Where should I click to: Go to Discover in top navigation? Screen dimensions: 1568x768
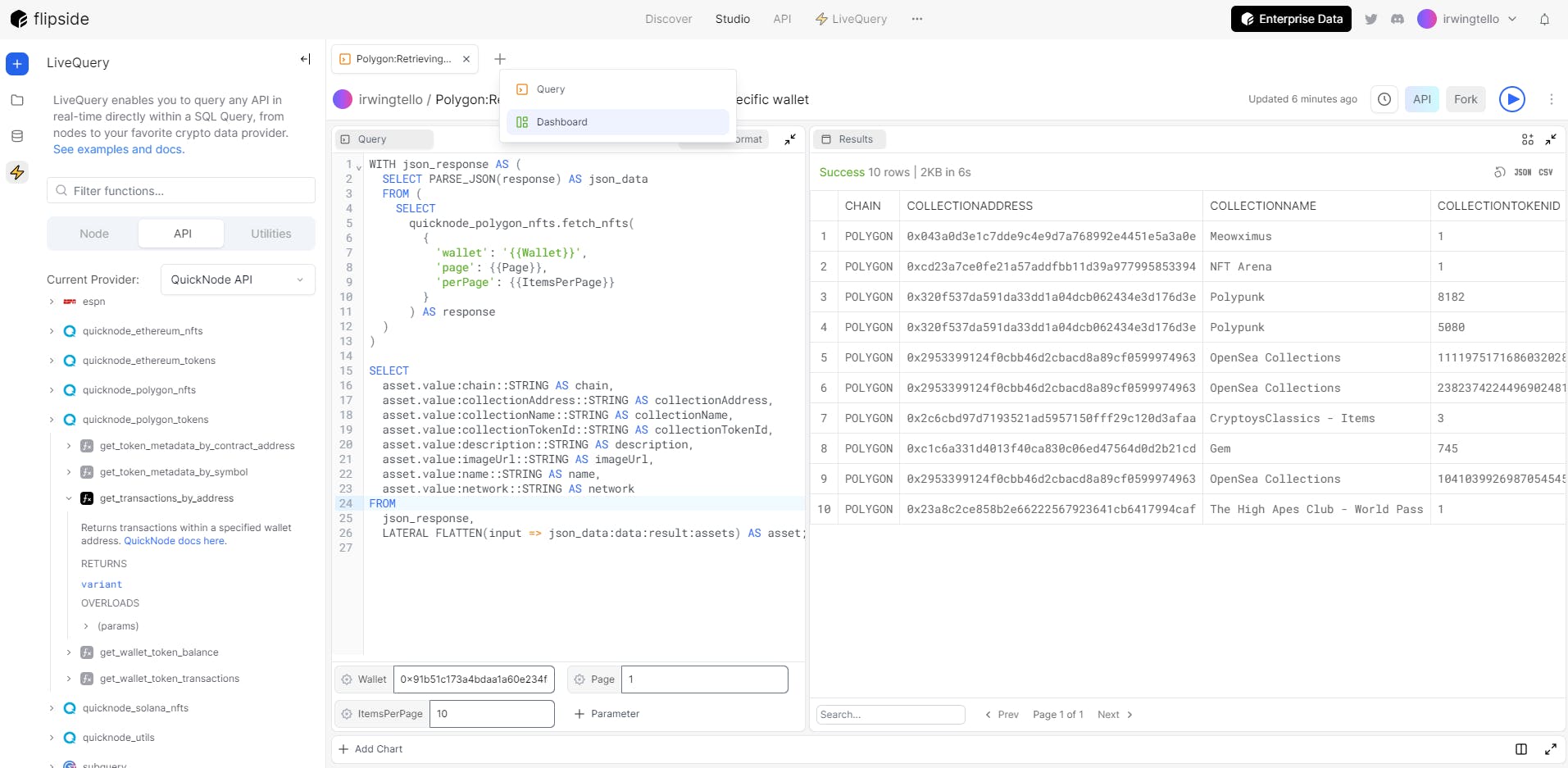(x=668, y=19)
